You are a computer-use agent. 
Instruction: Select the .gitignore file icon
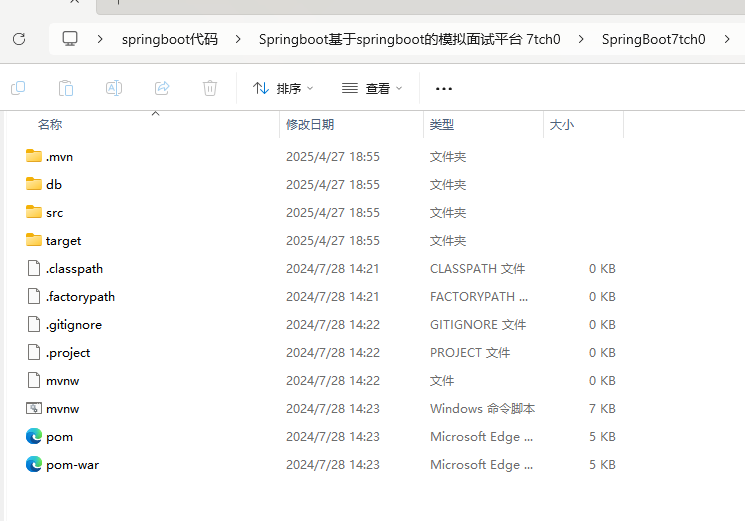[x=34, y=324]
